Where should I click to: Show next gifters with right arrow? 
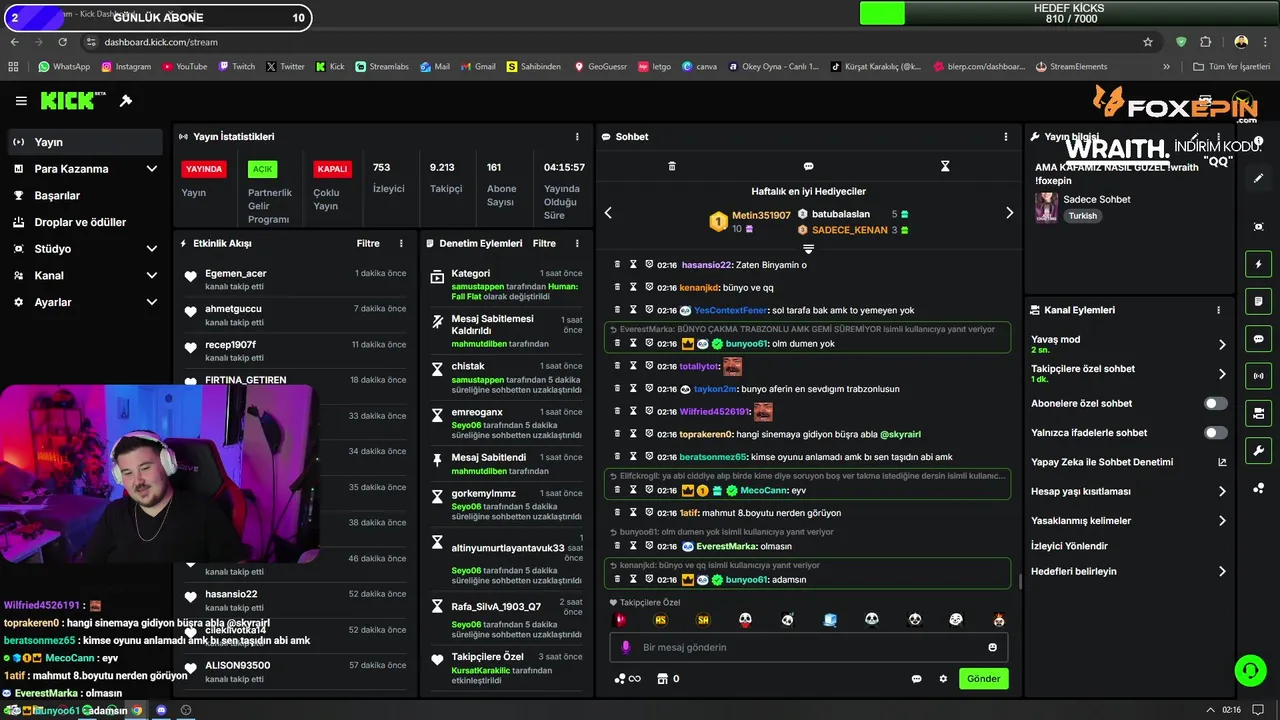(x=1009, y=213)
